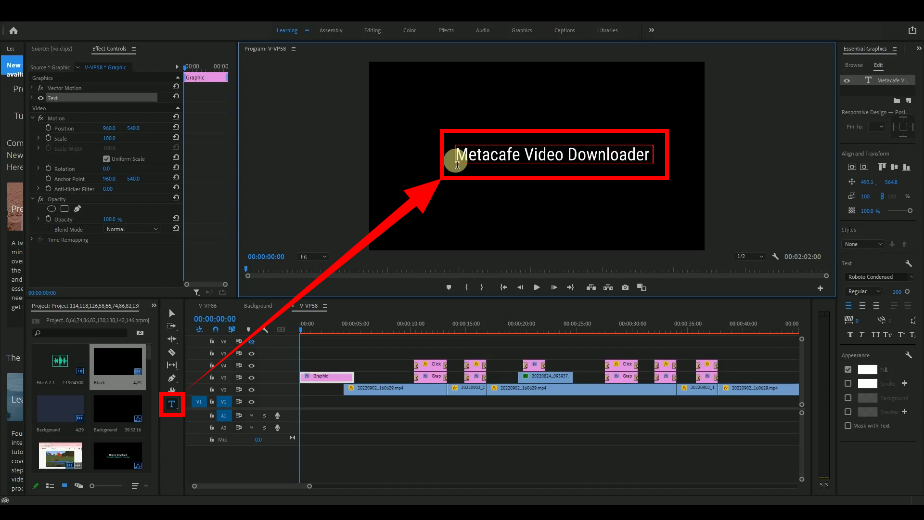
Task: Enable the Shadow checkbox
Action: click(848, 412)
